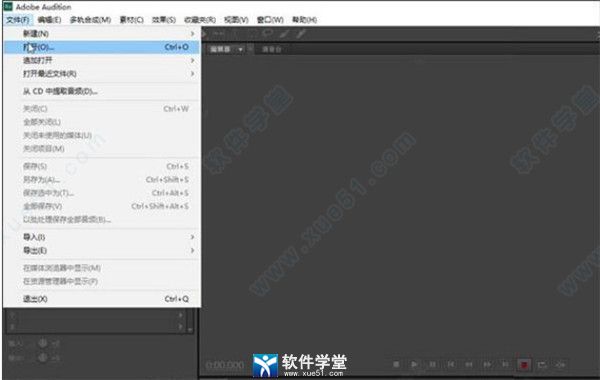600x380 pixels.
Task: Click the Play button in transport
Action: click(x=414, y=364)
